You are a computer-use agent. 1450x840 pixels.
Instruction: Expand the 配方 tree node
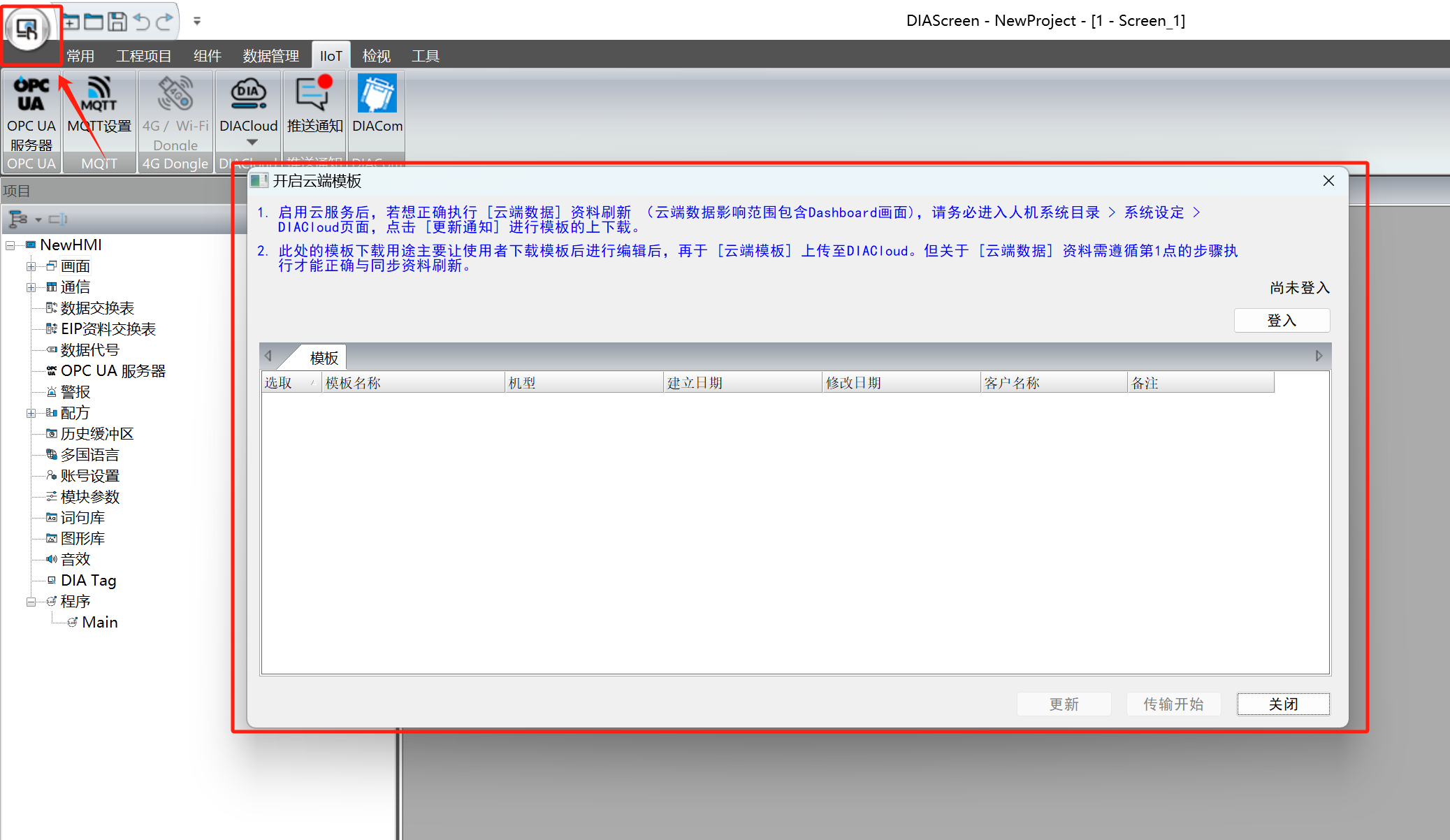coord(31,413)
